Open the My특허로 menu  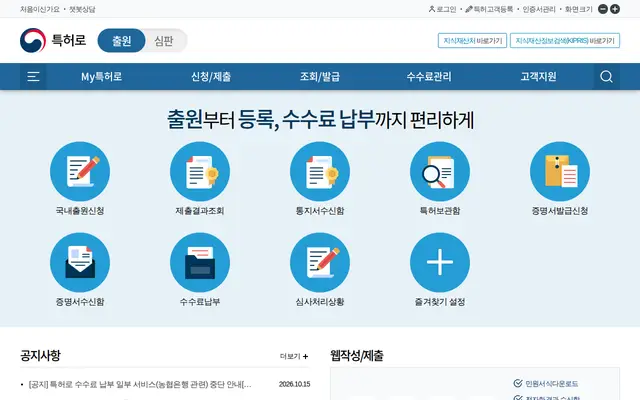102,76
